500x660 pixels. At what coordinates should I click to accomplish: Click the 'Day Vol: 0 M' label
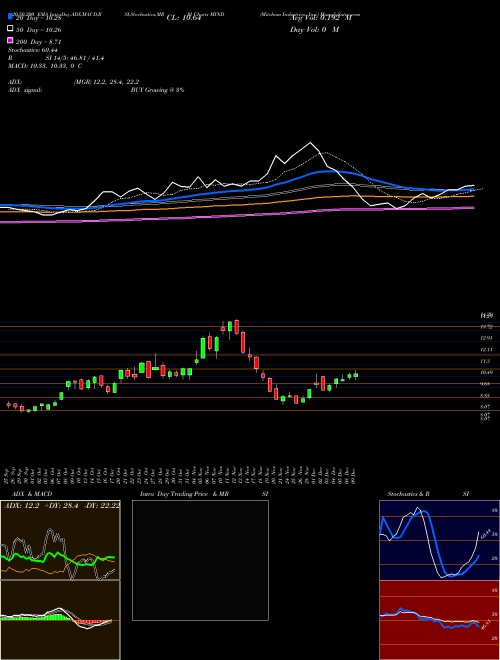(x=314, y=30)
